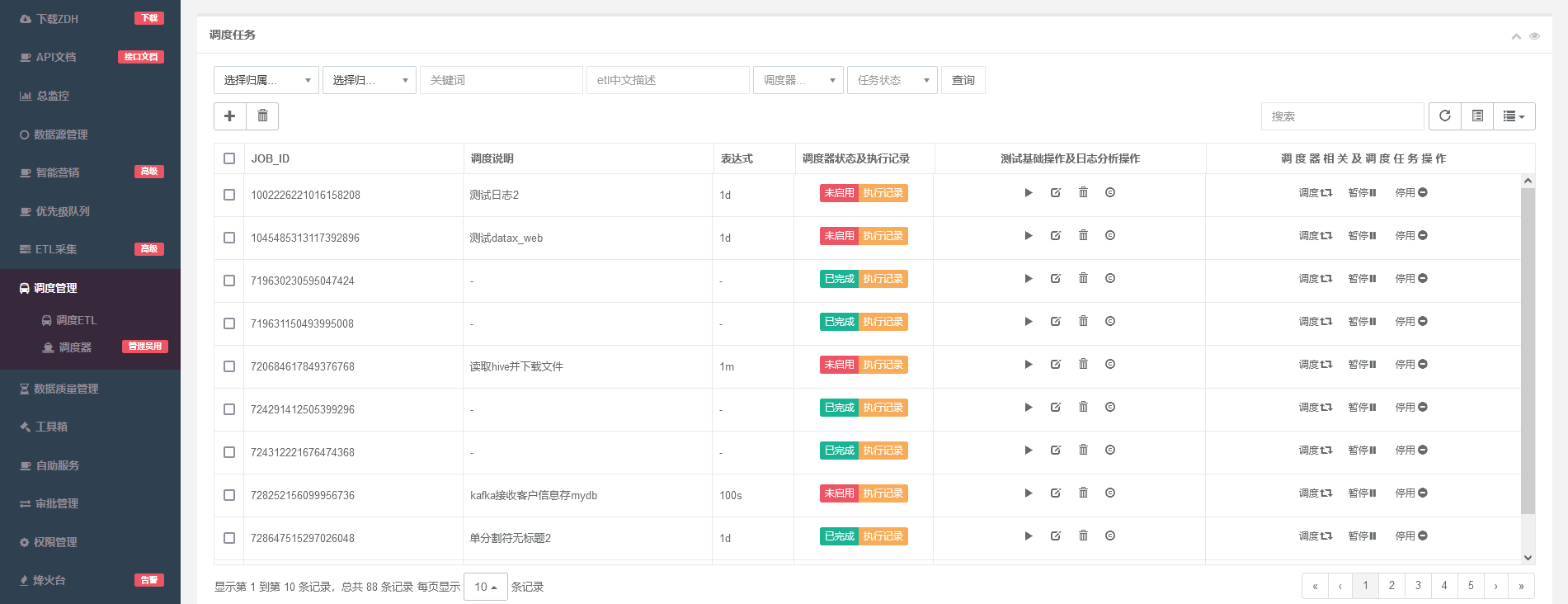Screen dimensions: 1568x604
Task: Click the eye icon in the panel header
Action: [1534, 36]
